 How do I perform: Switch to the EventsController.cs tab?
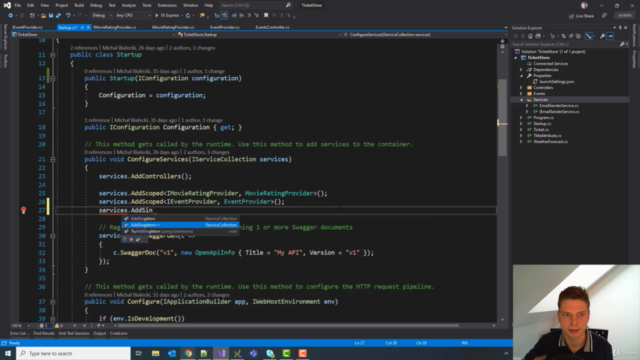click(272, 27)
